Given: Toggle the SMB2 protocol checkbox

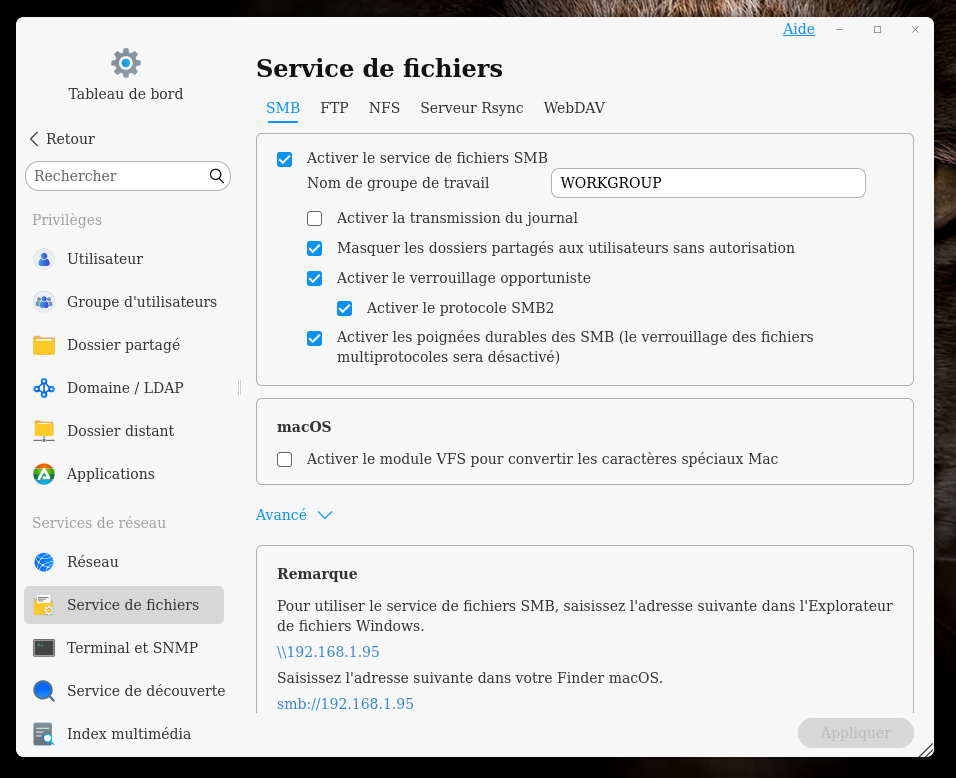Looking at the screenshot, I should pyautogui.click(x=345, y=308).
